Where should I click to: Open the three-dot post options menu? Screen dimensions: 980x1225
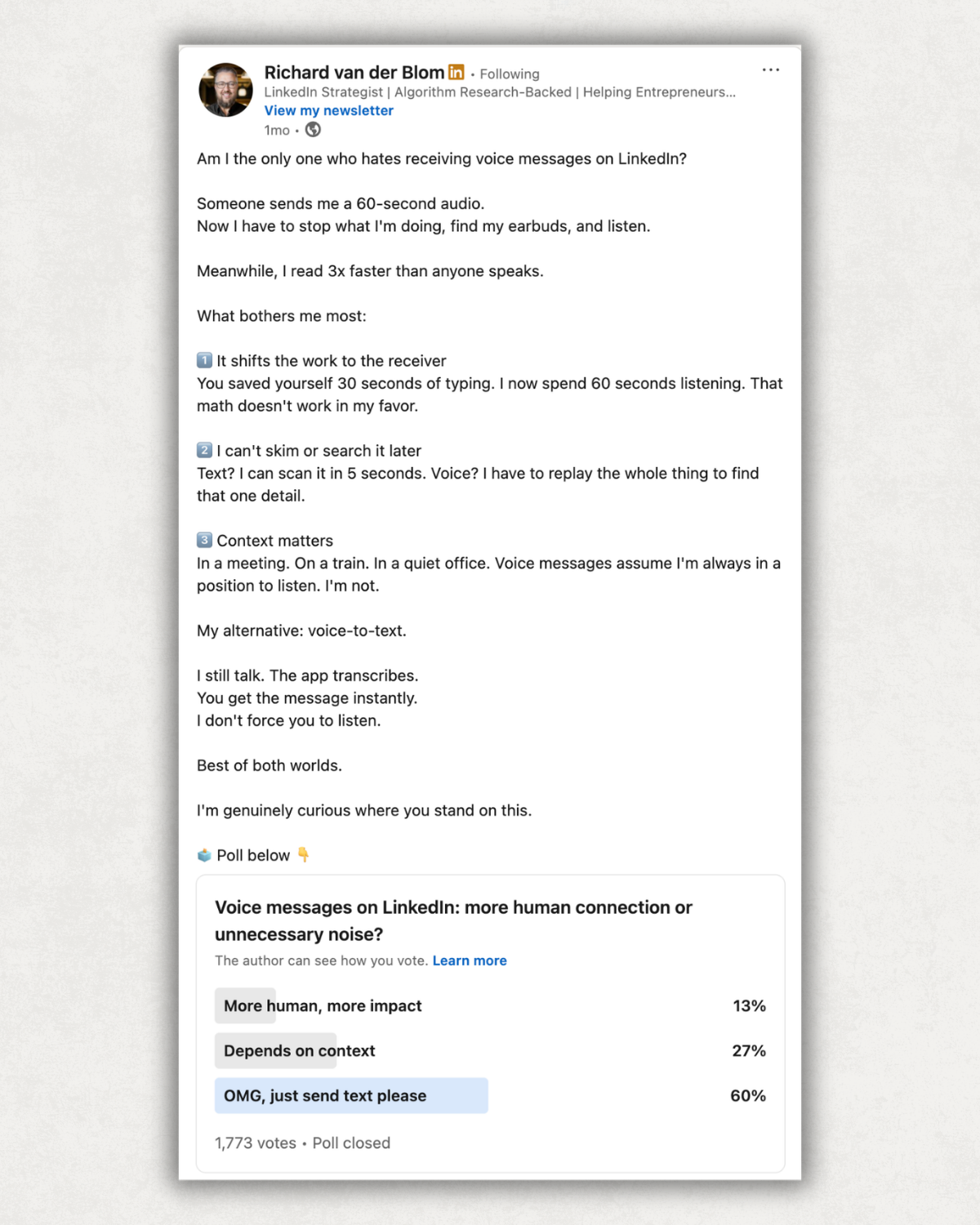coord(771,70)
